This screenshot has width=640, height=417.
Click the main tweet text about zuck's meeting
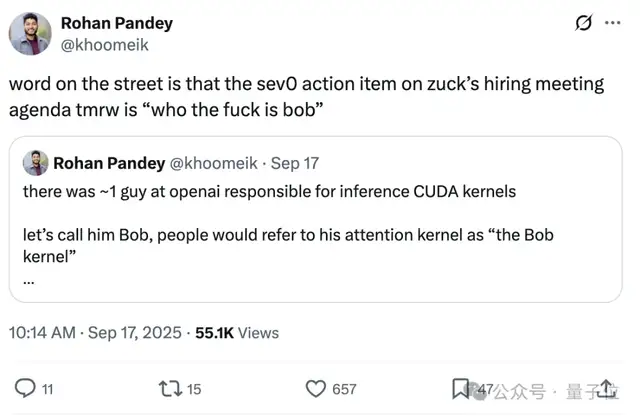[x=300, y=96]
